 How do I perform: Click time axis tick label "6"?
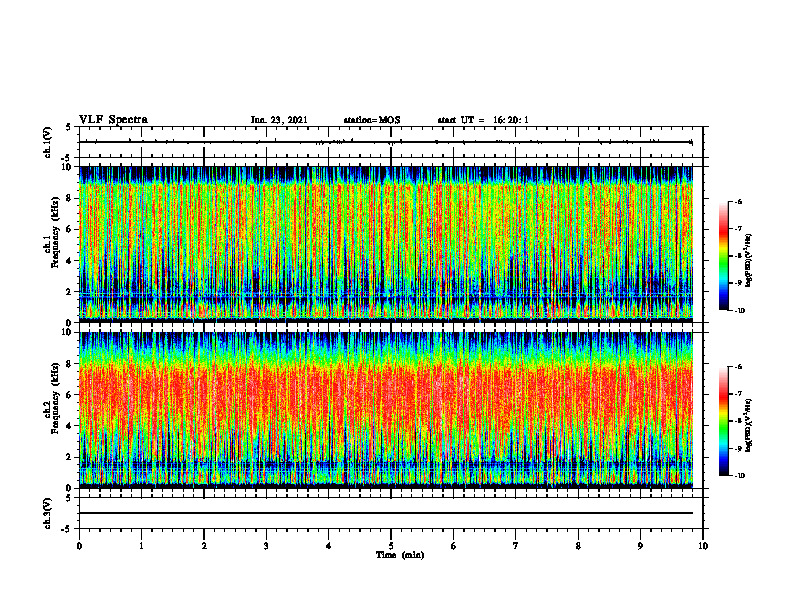tap(454, 546)
